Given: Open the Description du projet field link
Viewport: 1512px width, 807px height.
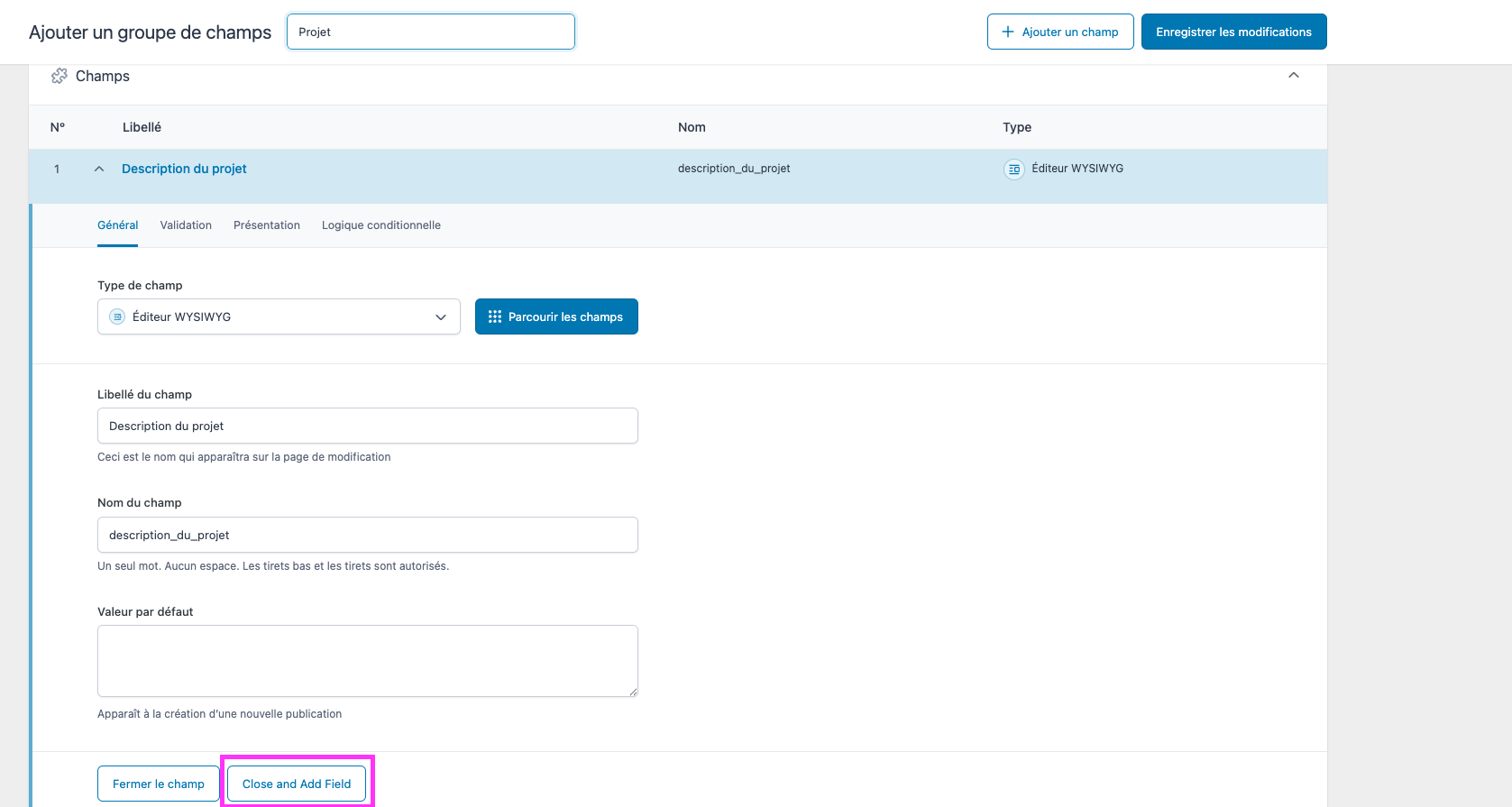Looking at the screenshot, I should pyautogui.click(x=184, y=170).
